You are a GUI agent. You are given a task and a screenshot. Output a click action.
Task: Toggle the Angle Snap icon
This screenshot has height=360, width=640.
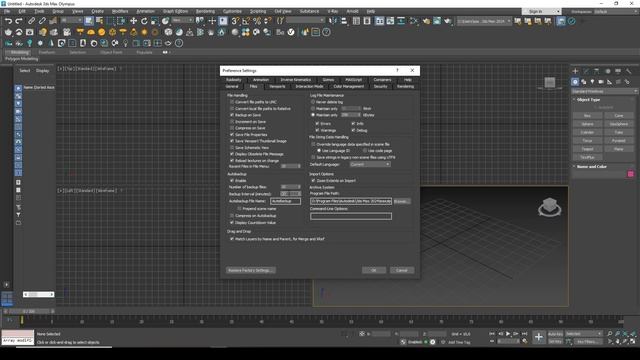[x=246, y=21]
